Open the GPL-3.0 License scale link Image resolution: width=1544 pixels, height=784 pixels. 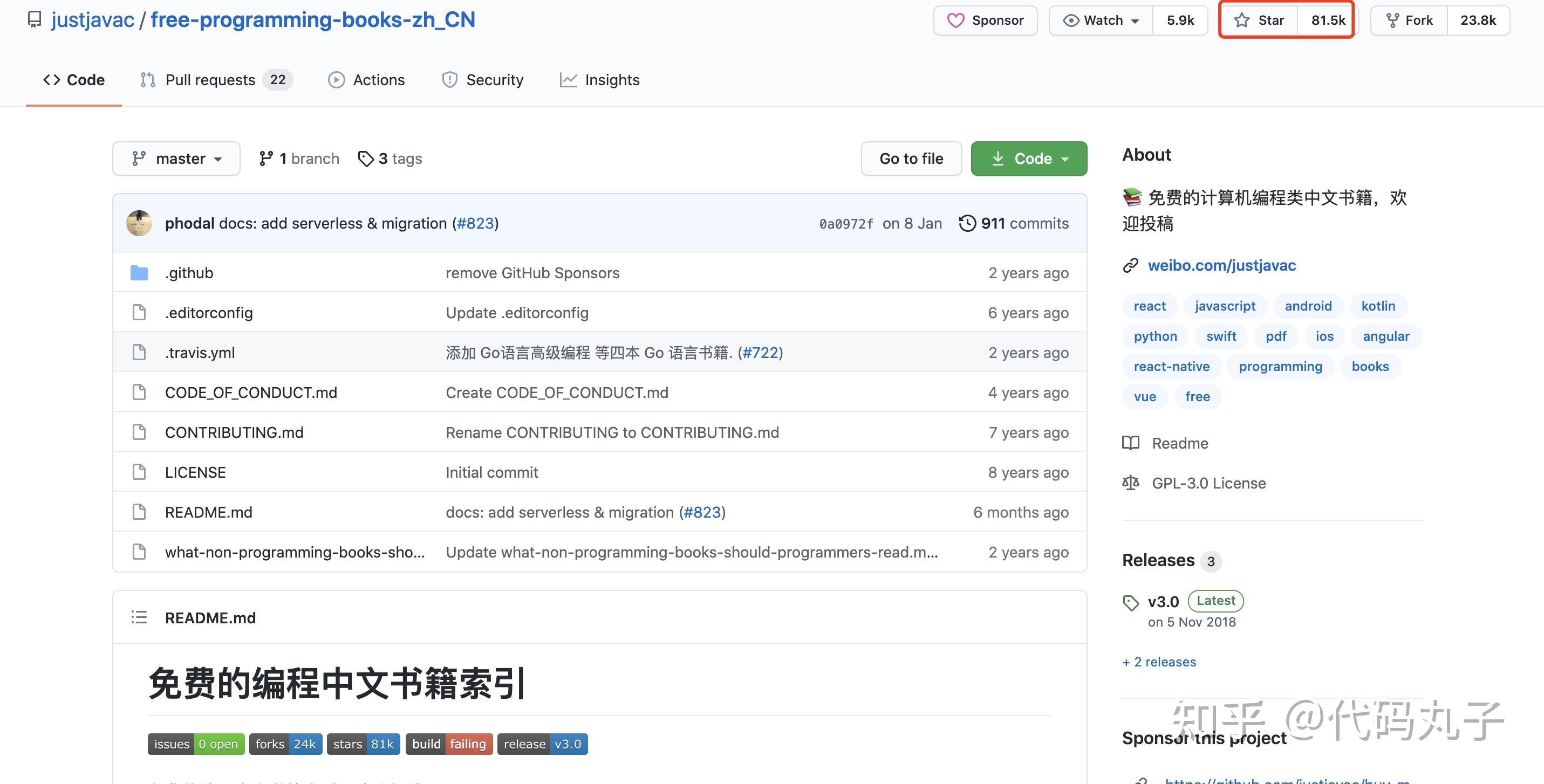pos(1207,483)
